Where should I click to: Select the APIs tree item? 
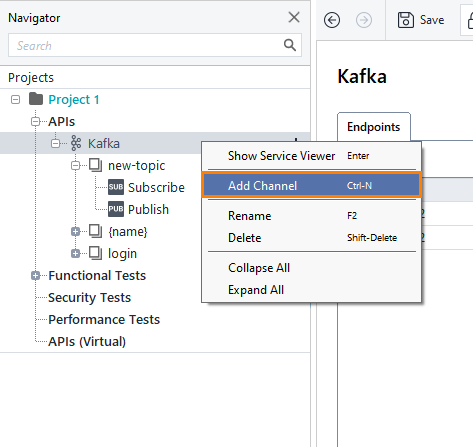point(62,122)
